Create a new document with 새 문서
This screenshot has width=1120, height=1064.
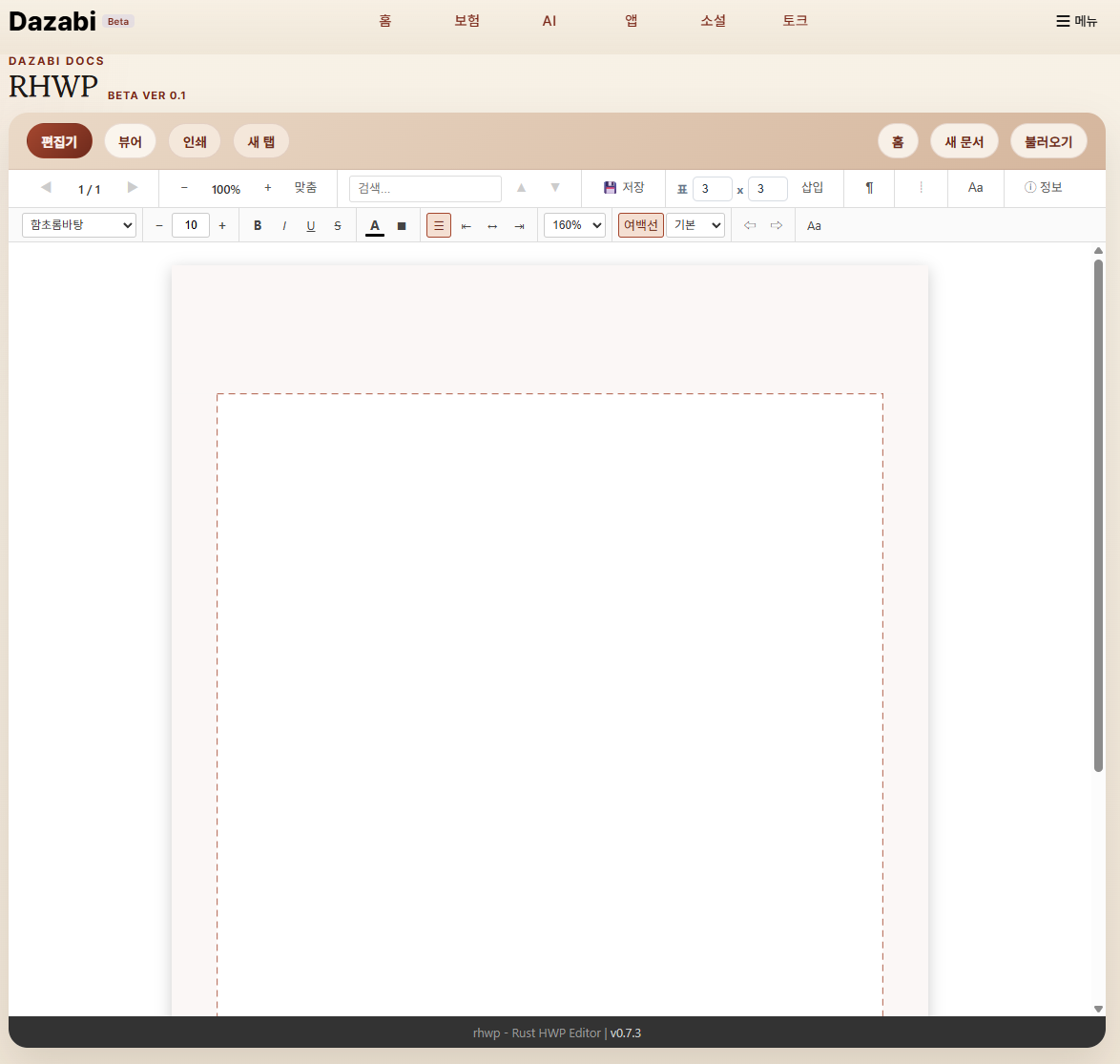(x=964, y=142)
